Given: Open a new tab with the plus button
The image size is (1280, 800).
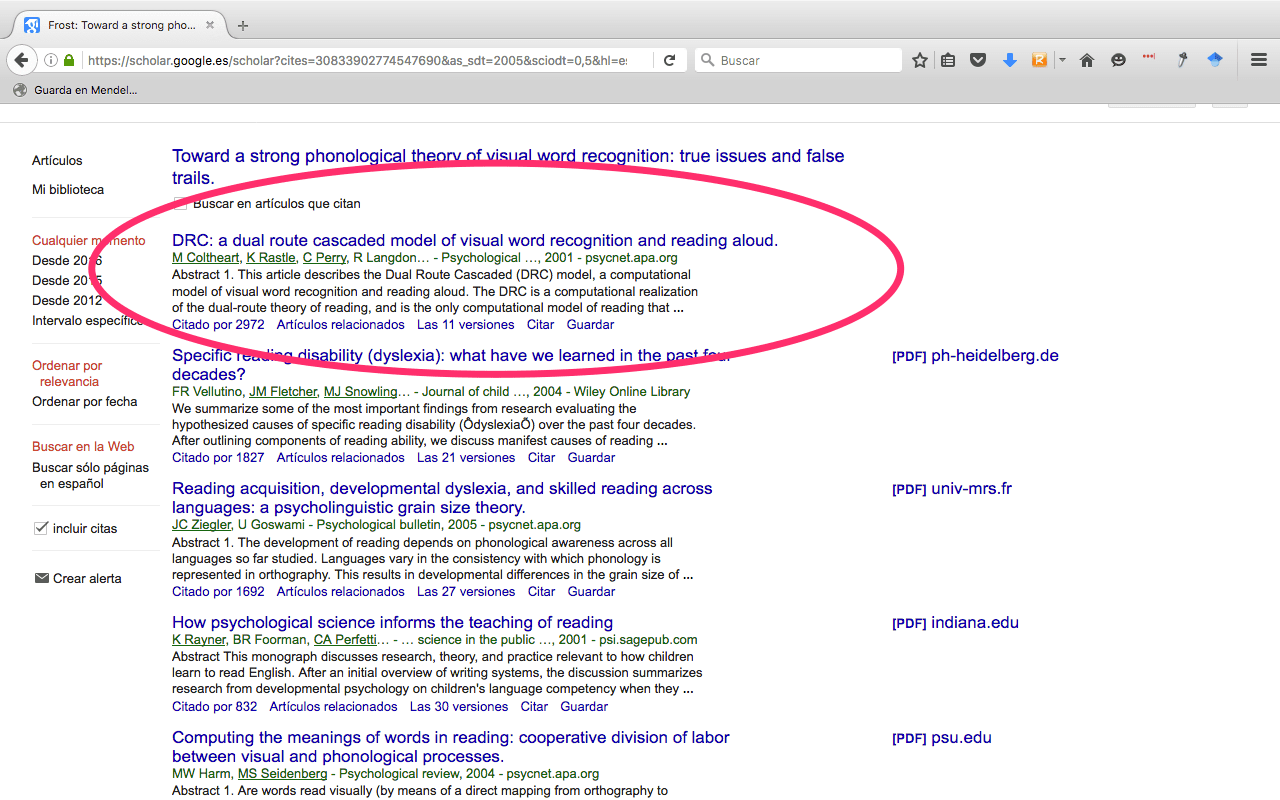Looking at the screenshot, I should [243, 25].
